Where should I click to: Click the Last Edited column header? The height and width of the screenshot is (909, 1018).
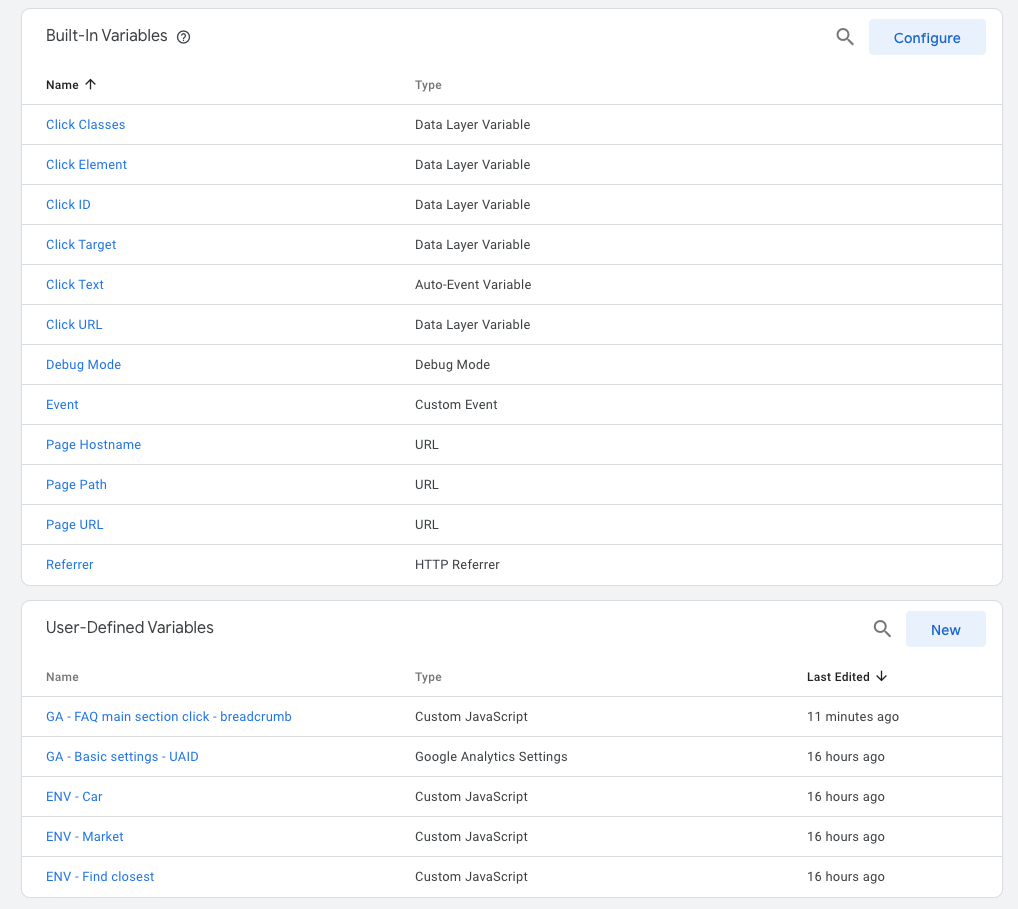click(x=838, y=677)
